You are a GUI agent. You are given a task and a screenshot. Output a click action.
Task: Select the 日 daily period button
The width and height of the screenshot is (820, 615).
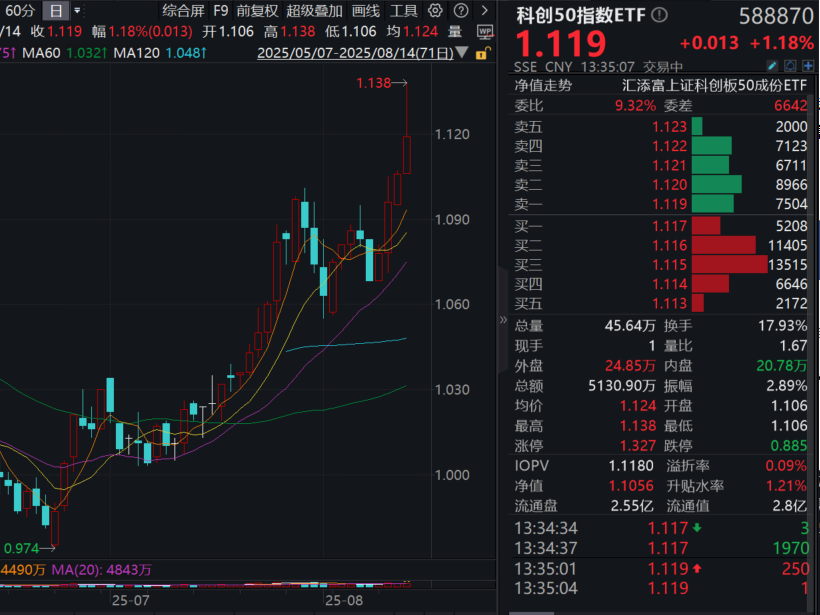click(55, 11)
